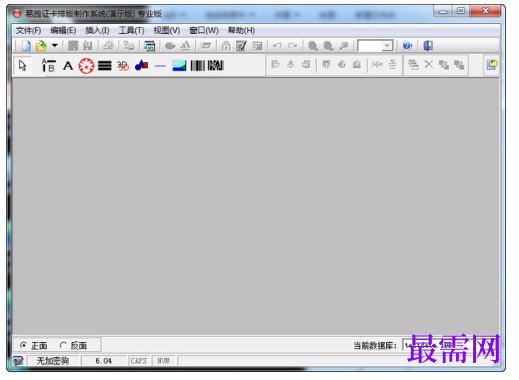Click the 无加密狗 status bar text
The height and width of the screenshot is (380, 519).
tap(53, 361)
